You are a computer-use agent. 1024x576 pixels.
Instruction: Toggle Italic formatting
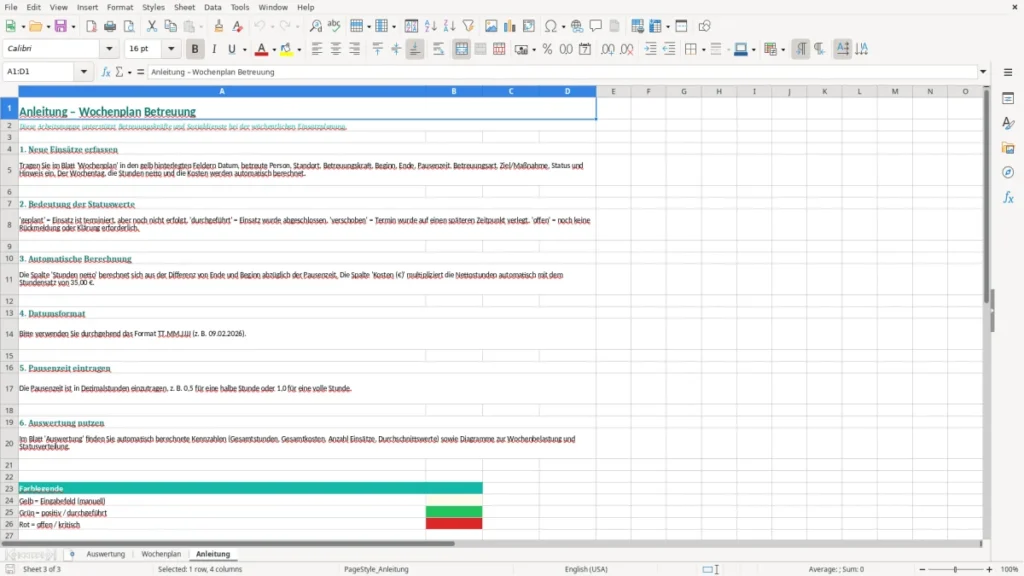(214, 49)
